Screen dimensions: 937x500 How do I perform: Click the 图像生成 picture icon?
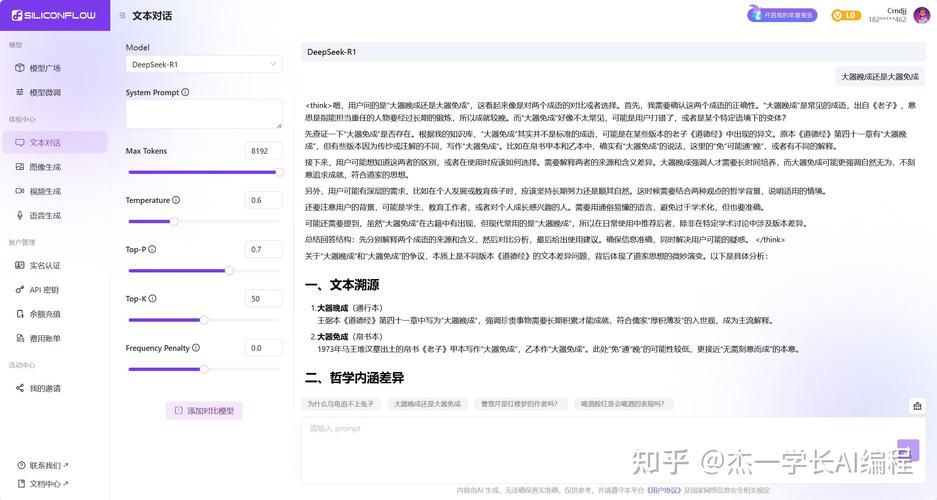point(20,167)
